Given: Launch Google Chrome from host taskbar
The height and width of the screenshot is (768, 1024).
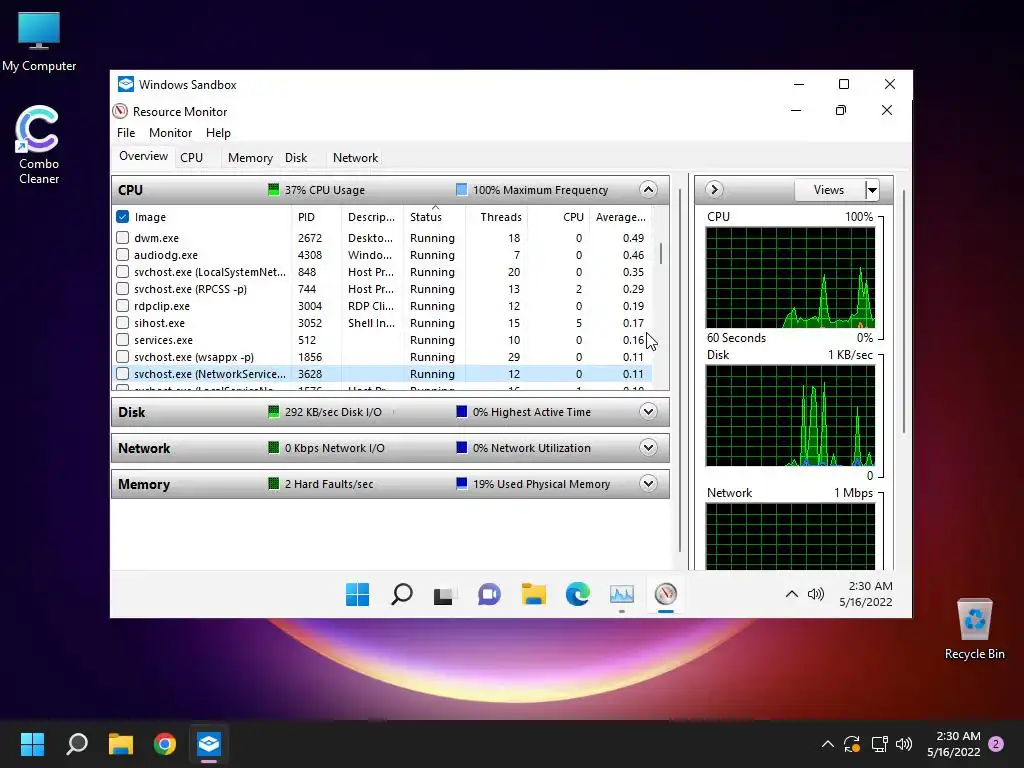Looking at the screenshot, I should point(165,744).
